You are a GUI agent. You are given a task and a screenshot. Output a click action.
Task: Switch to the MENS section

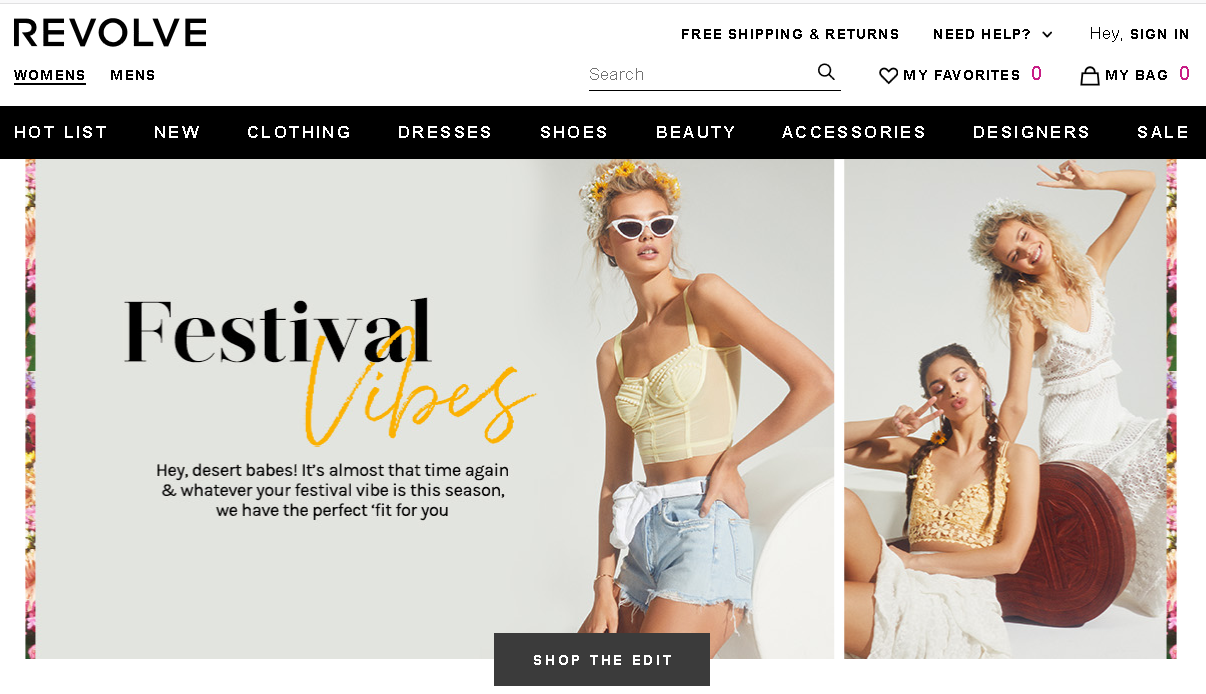pyautogui.click(x=133, y=75)
